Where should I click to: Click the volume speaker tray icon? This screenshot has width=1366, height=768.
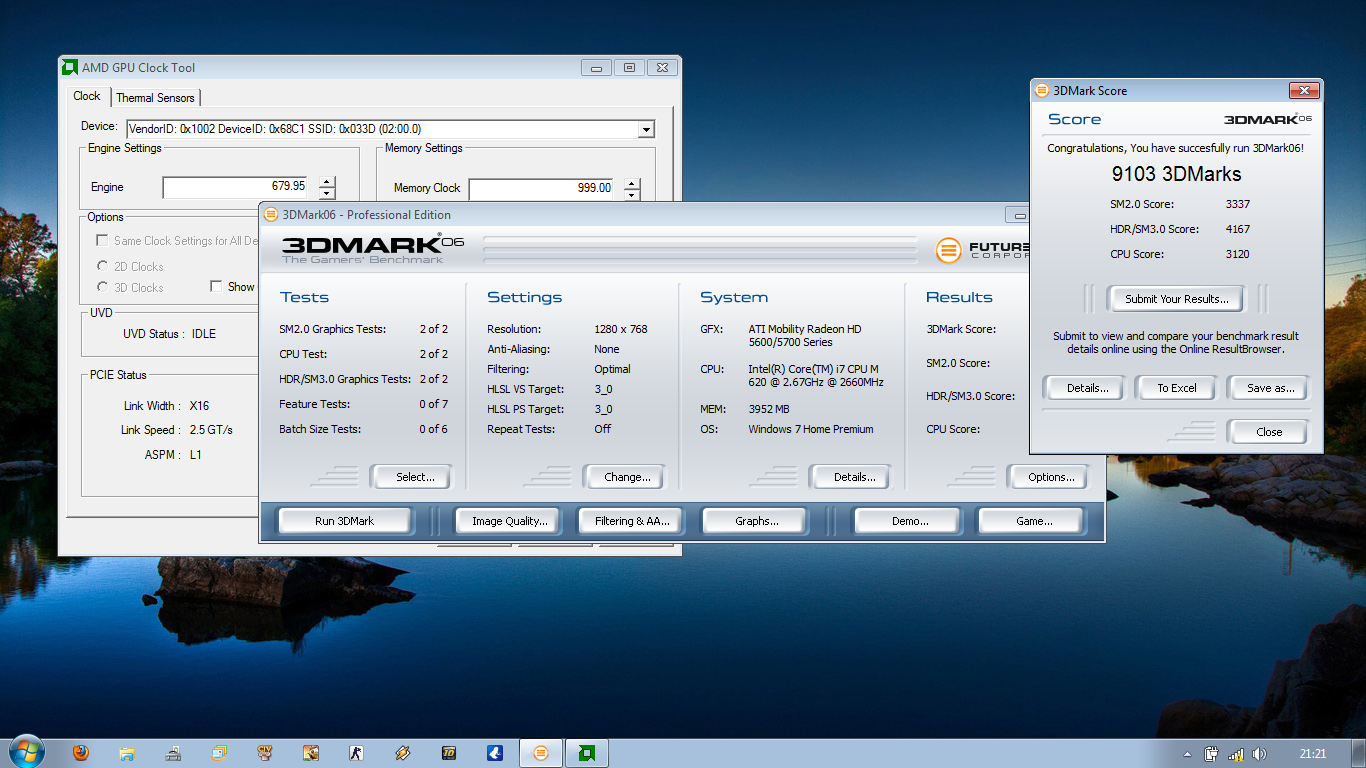tap(1259, 754)
